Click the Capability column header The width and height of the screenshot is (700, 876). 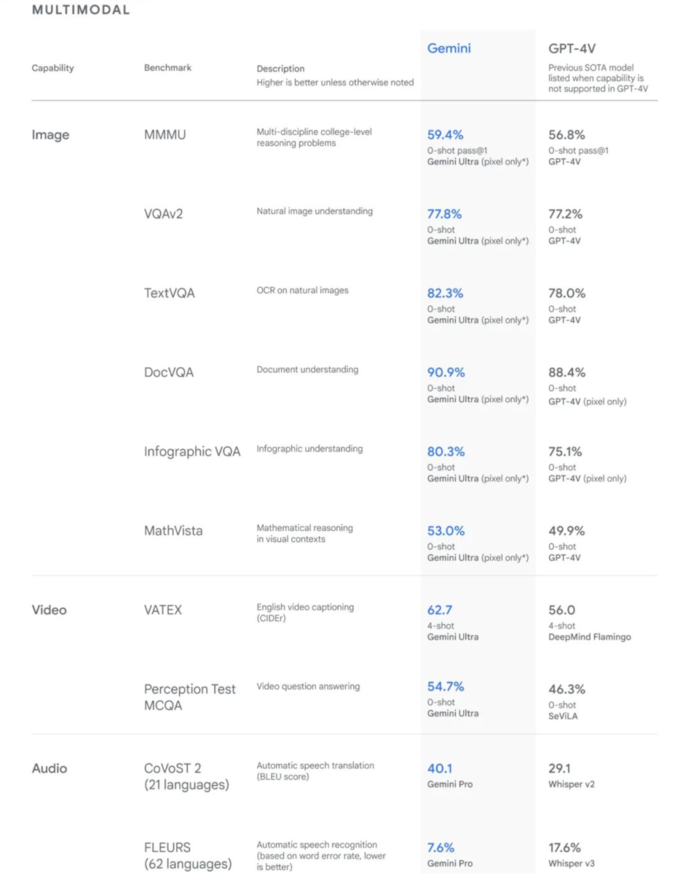click(x=53, y=68)
